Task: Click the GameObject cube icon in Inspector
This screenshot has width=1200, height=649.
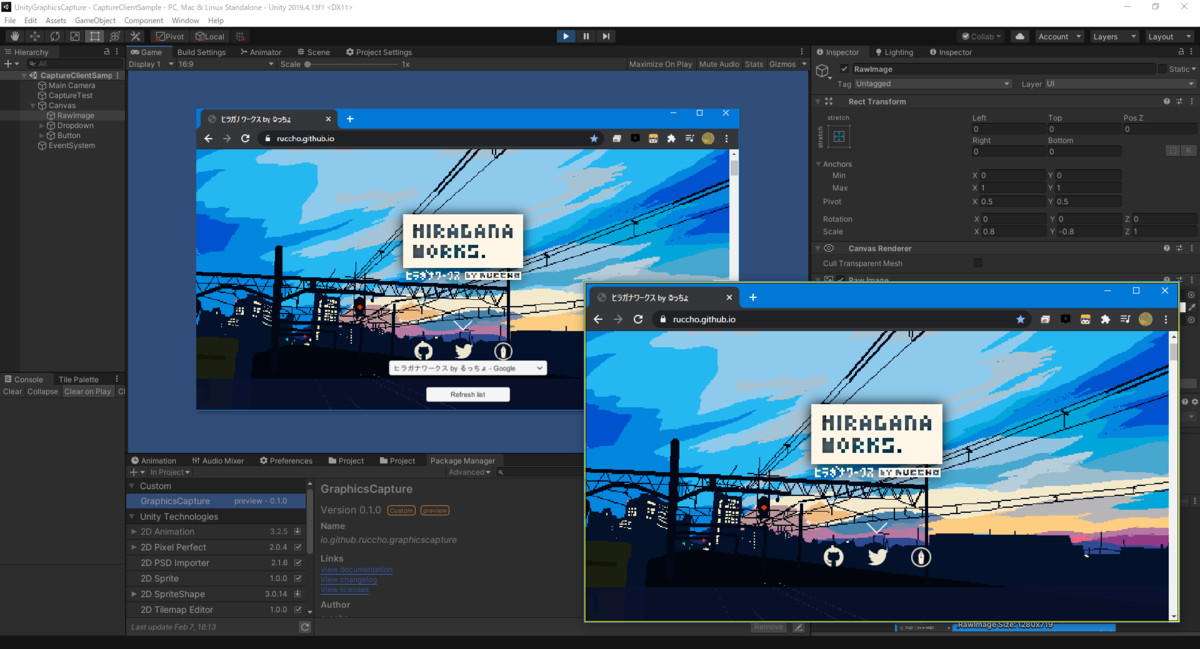Action: (822, 71)
